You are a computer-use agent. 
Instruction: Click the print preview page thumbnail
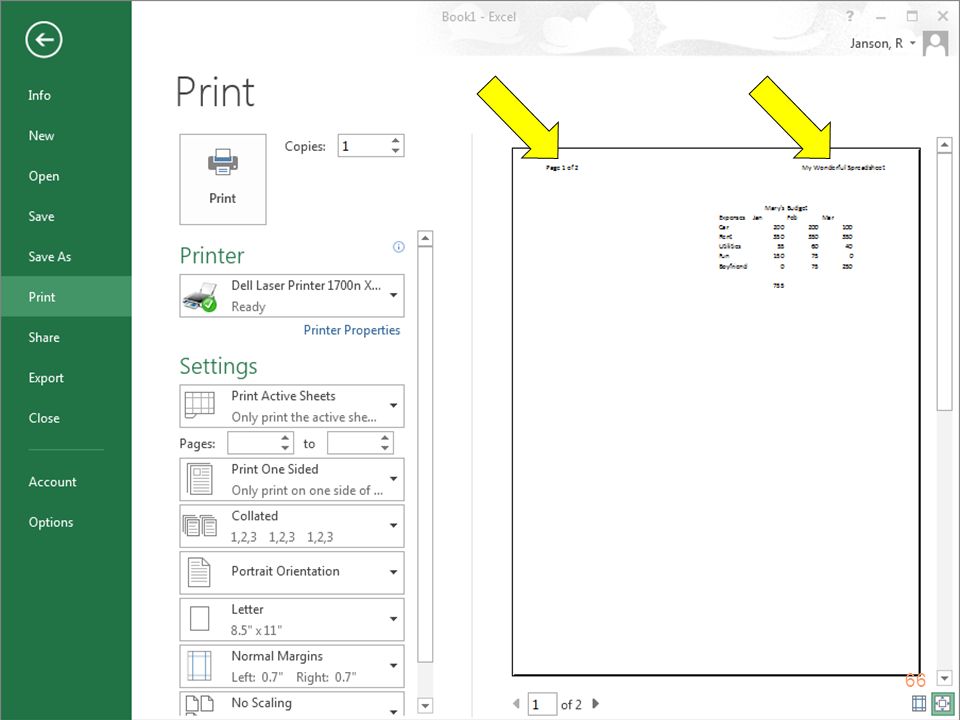point(716,412)
